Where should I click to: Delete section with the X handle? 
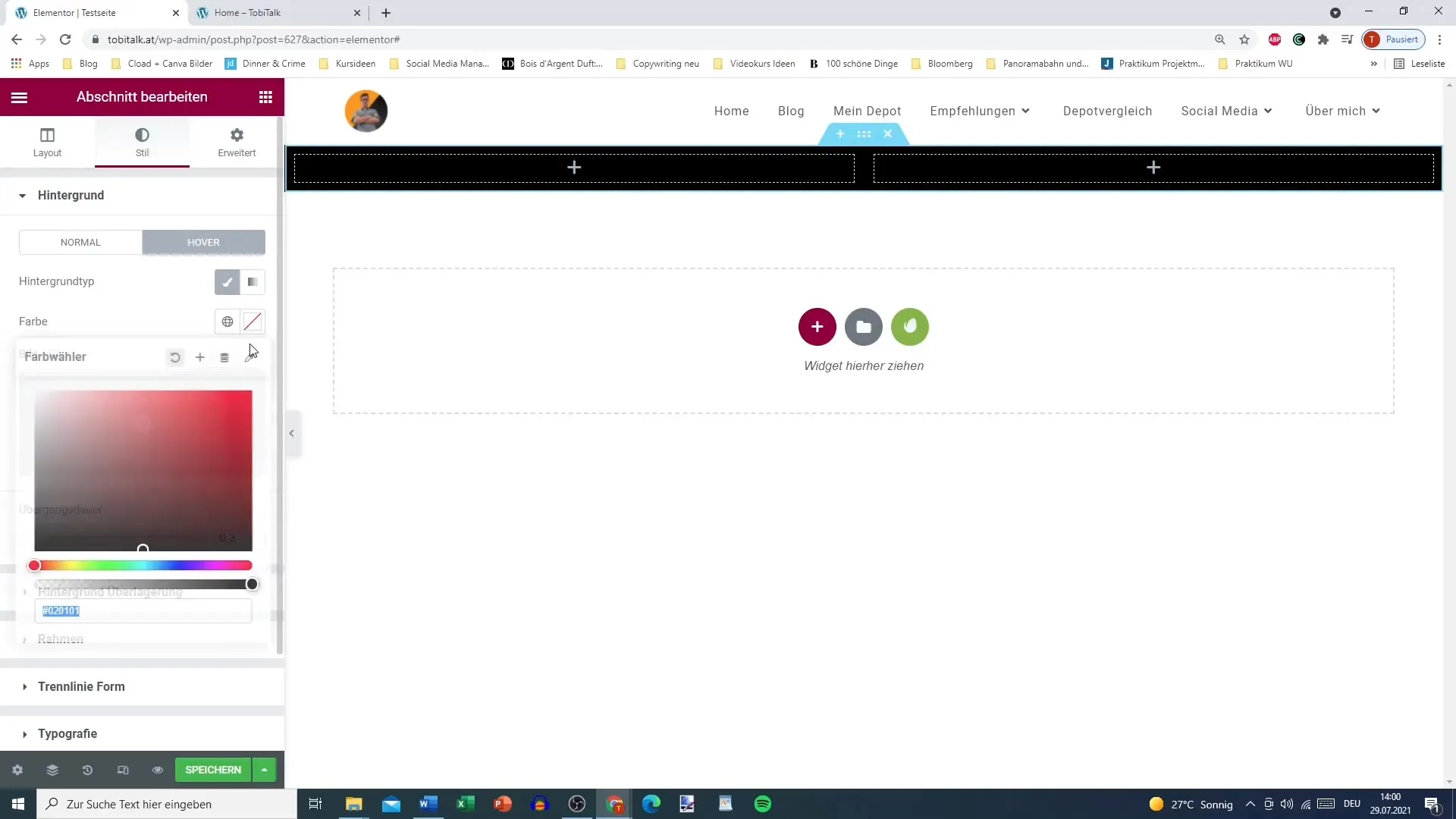coord(888,134)
